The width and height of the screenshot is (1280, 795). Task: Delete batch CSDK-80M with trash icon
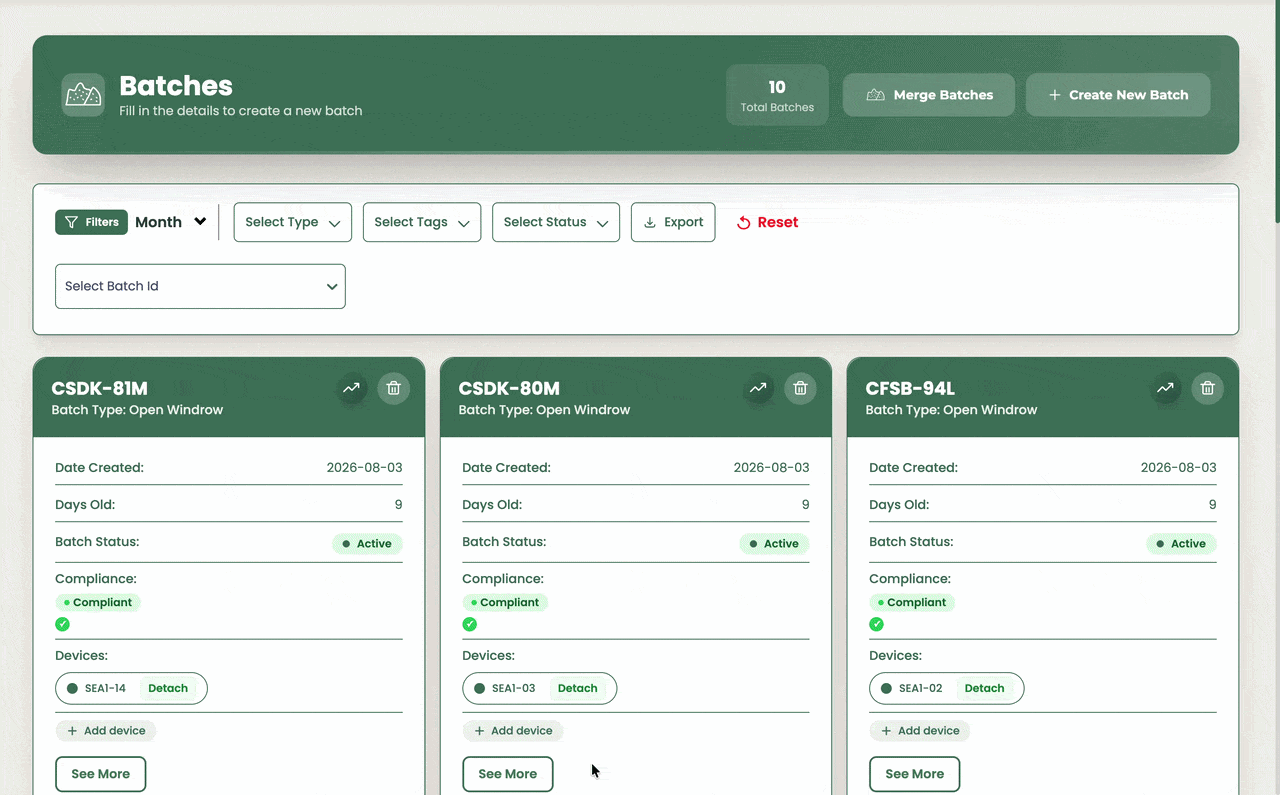pos(801,388)
